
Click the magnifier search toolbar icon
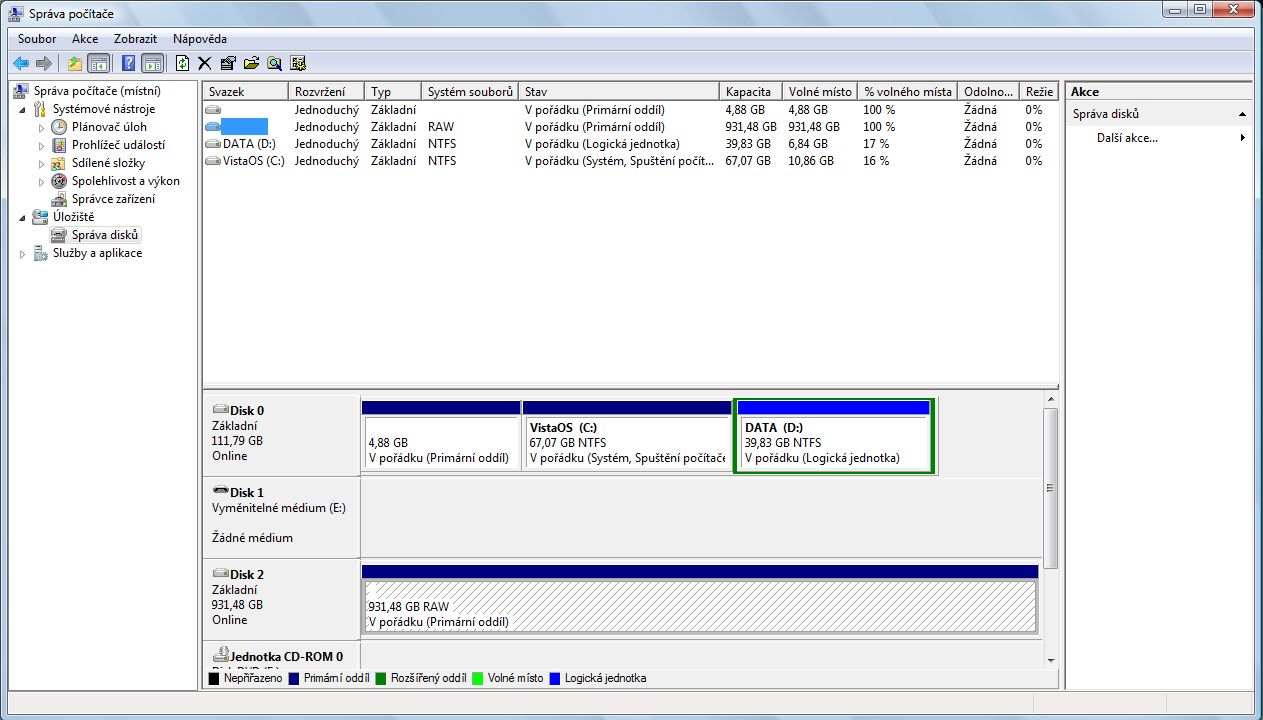274,63
